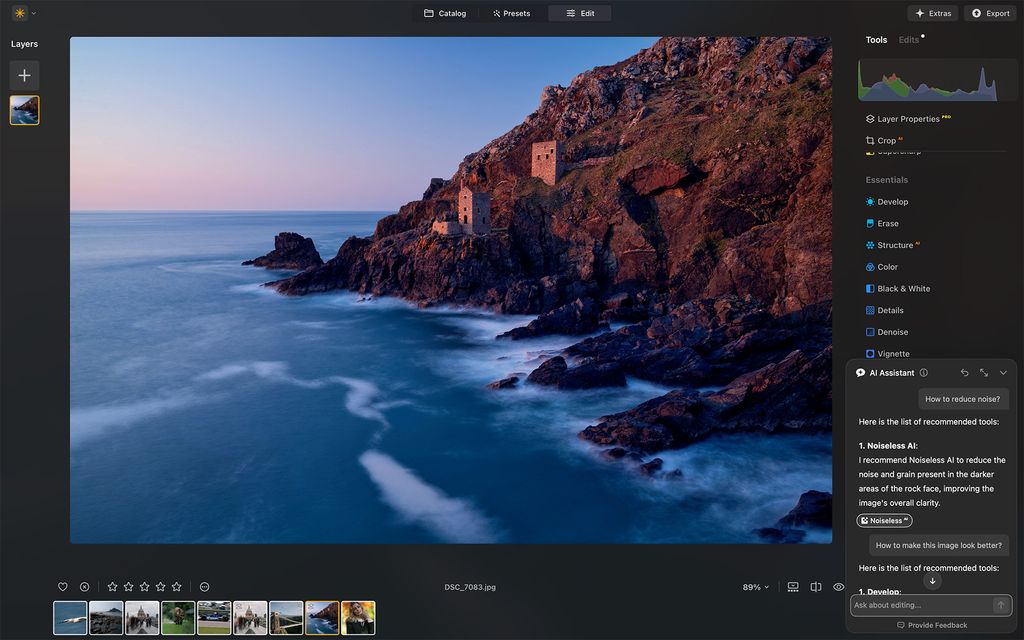Toggle the before/after comparison view
1024x640 pixels.
point(815,587)
